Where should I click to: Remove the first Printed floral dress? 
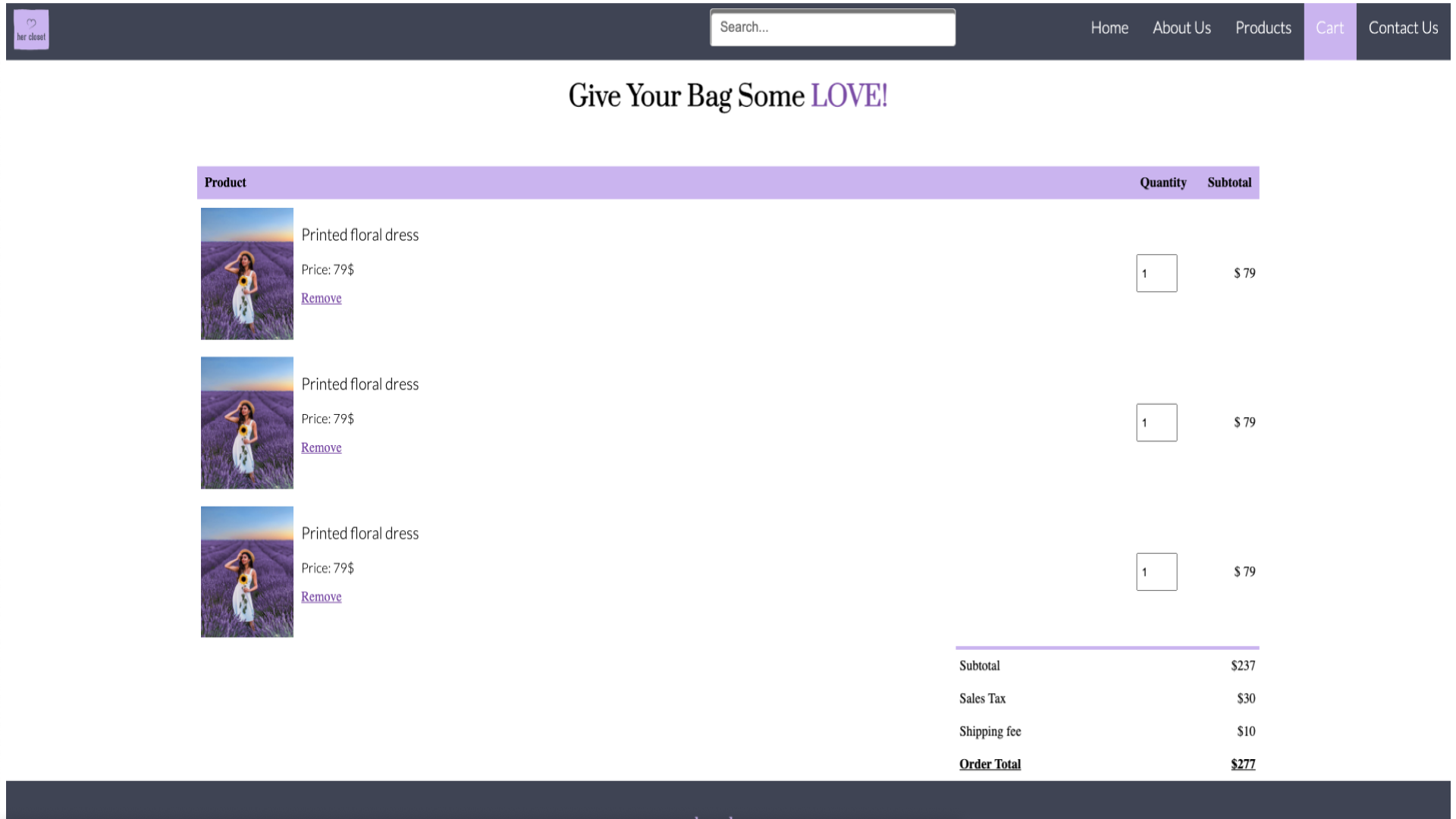click(x=321, y=298)
